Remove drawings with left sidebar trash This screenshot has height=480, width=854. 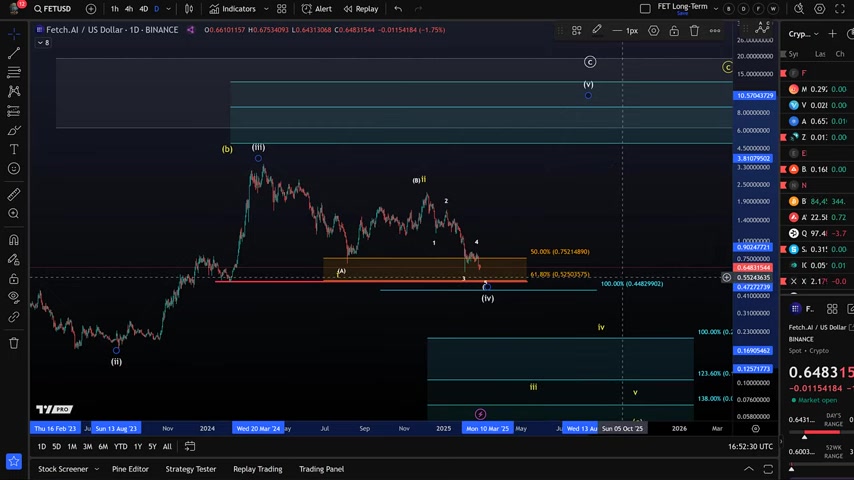14,343
